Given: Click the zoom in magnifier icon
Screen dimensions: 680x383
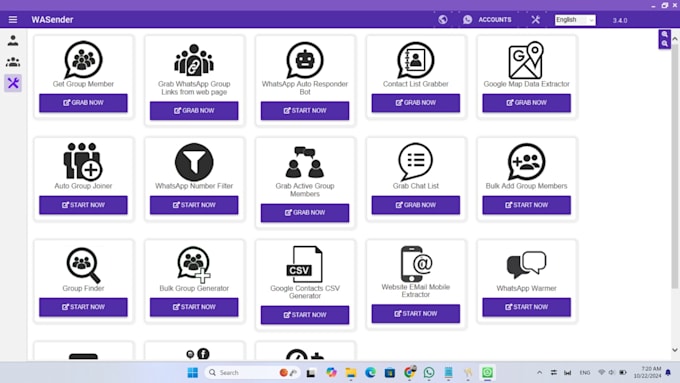Looking at the screenshot, I should pyautogui.click(x=664, y=34).
